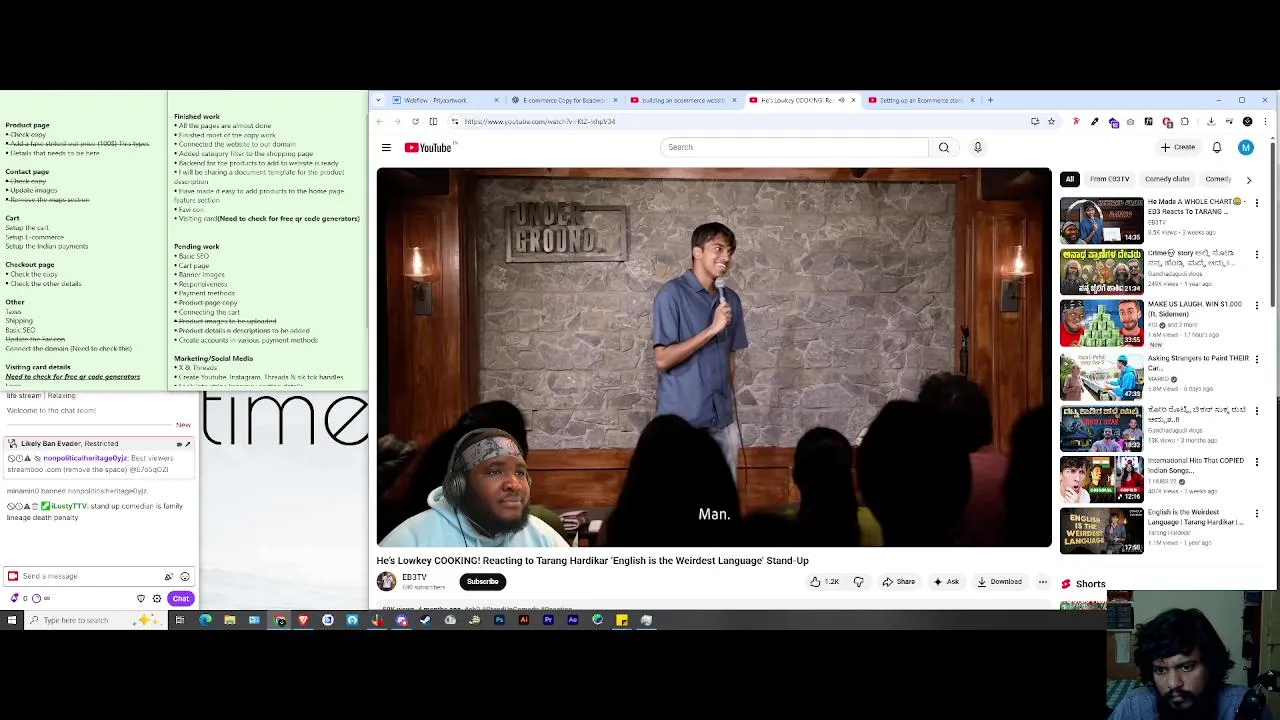Click the YouTube search magnifier button
Screen dimensions: 1280x720
pyautogui.click(x=943, y=147)
